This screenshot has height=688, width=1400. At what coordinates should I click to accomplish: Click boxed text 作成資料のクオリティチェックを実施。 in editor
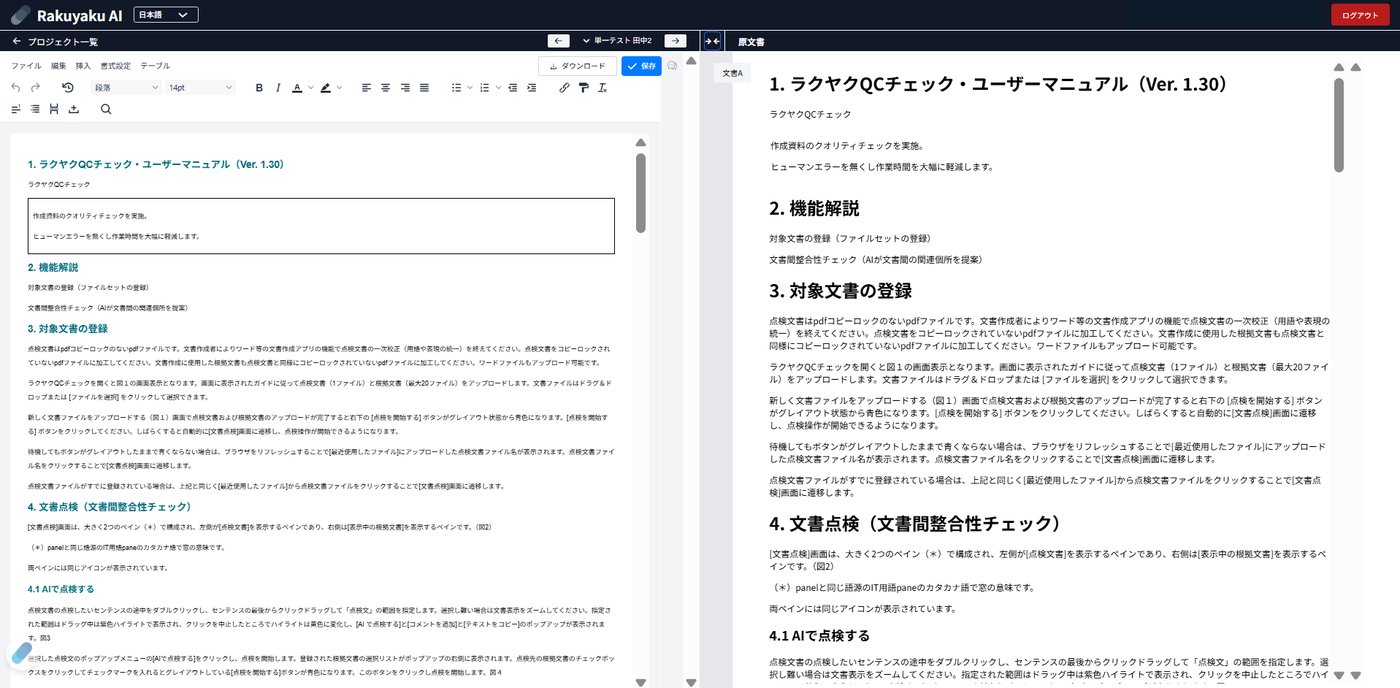90,216
